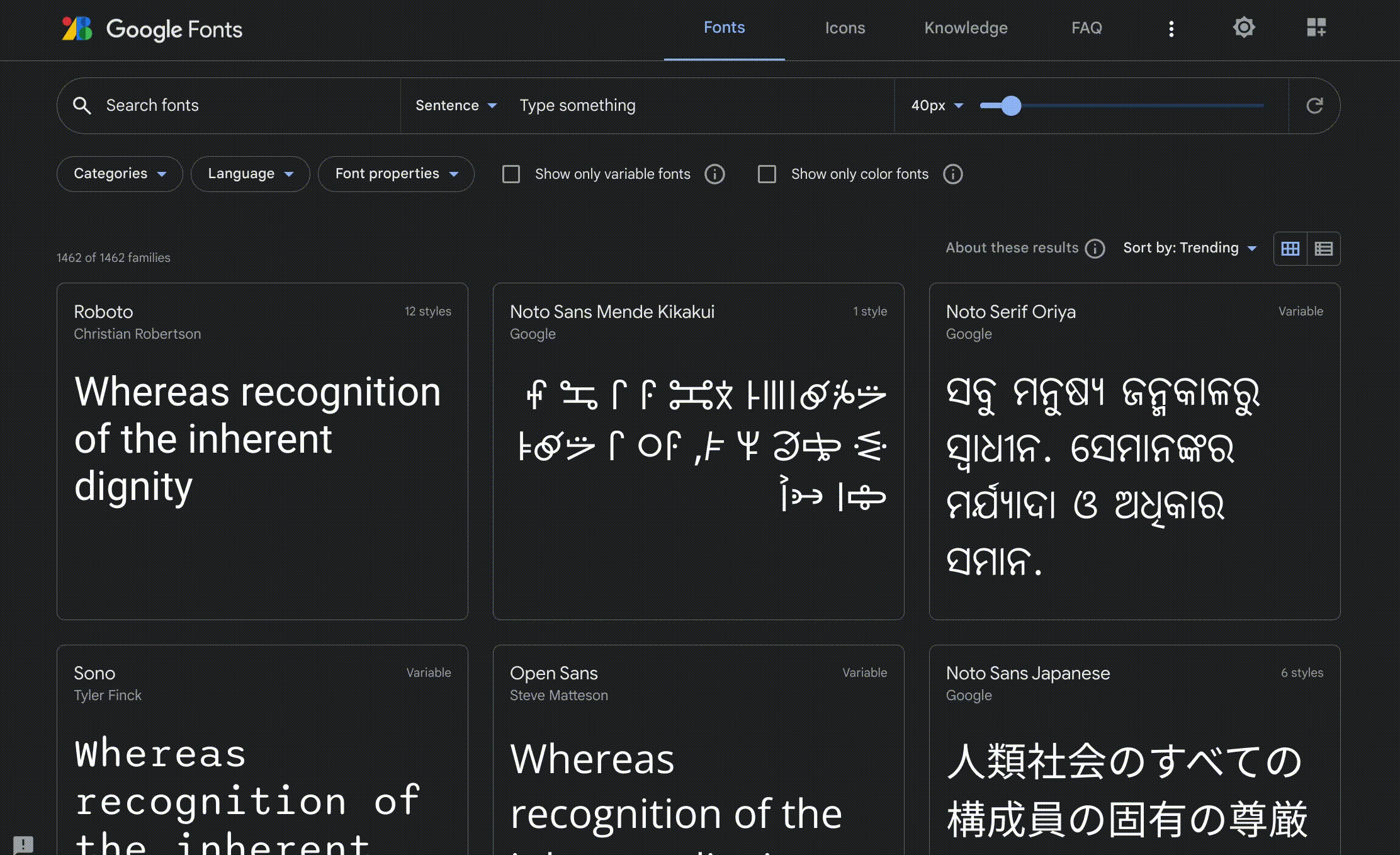Open the Sentence preview type dropdown
The width and height of the screenshot is (1400, 855).
[x=455, y=105]
